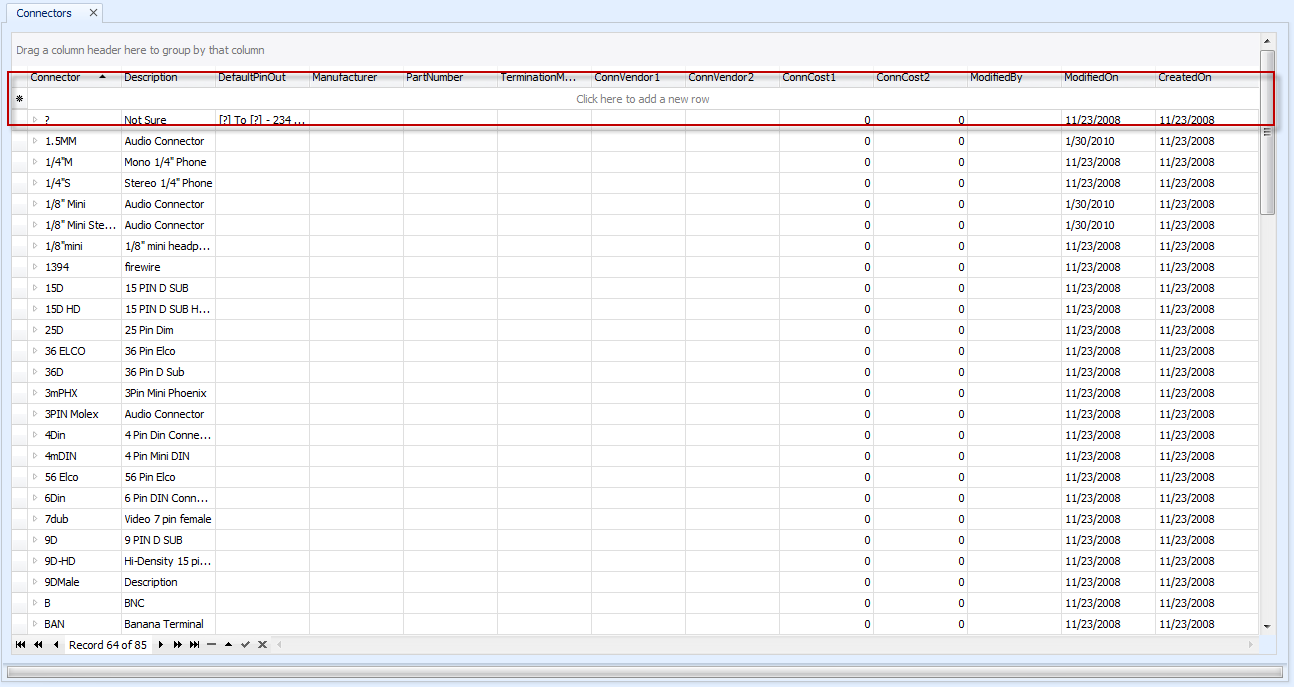
Task: Sort by ConnVendor1 column header
Action: pyautogui.click(x=638, y=77)
